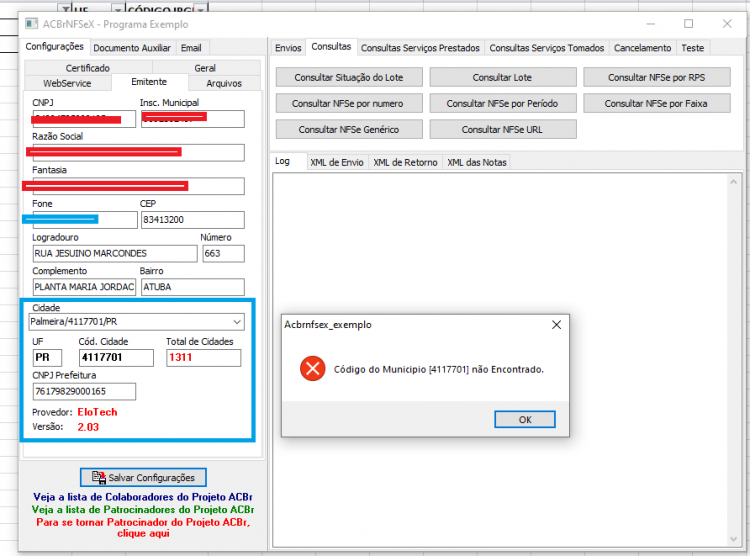The image size is (750, 556).
Task: Click Consultar NFSe por numero button
Action: click(x=349, y=103)
